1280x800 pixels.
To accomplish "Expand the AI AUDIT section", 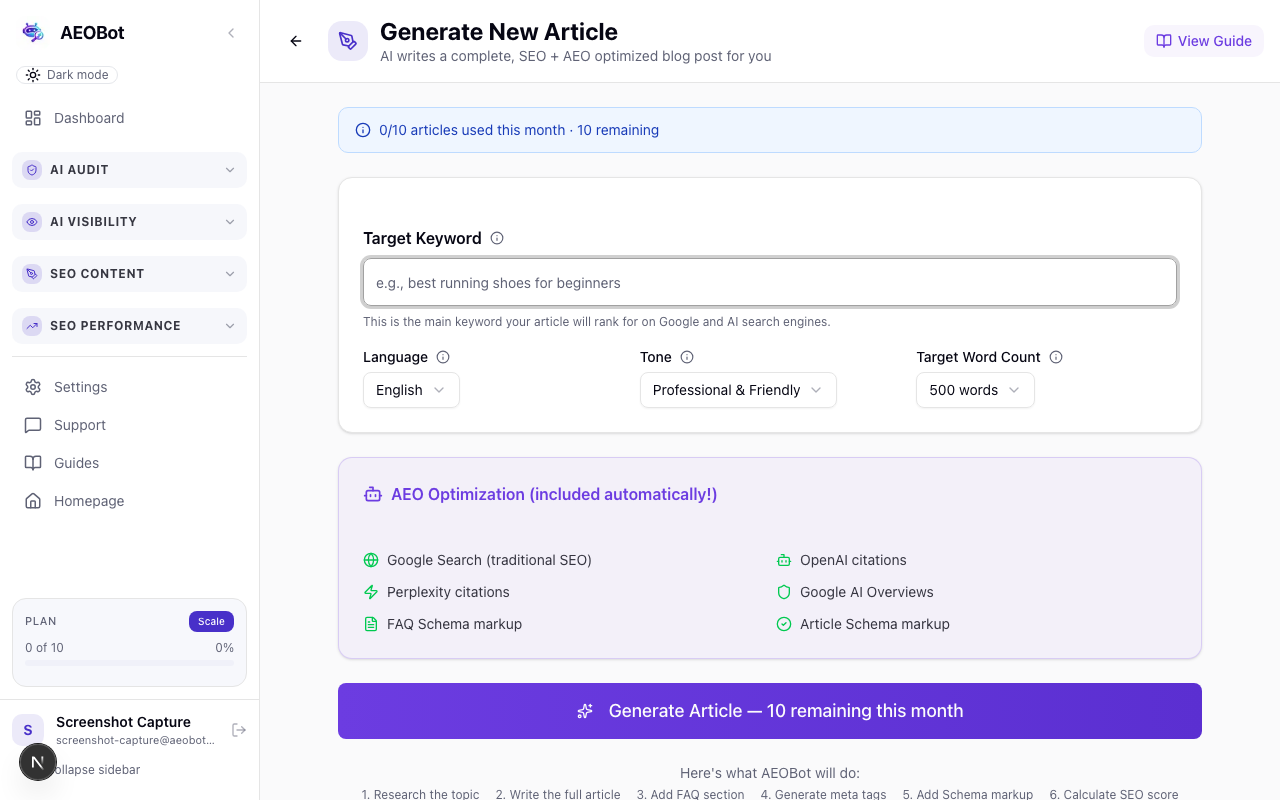I will point(129,170).
